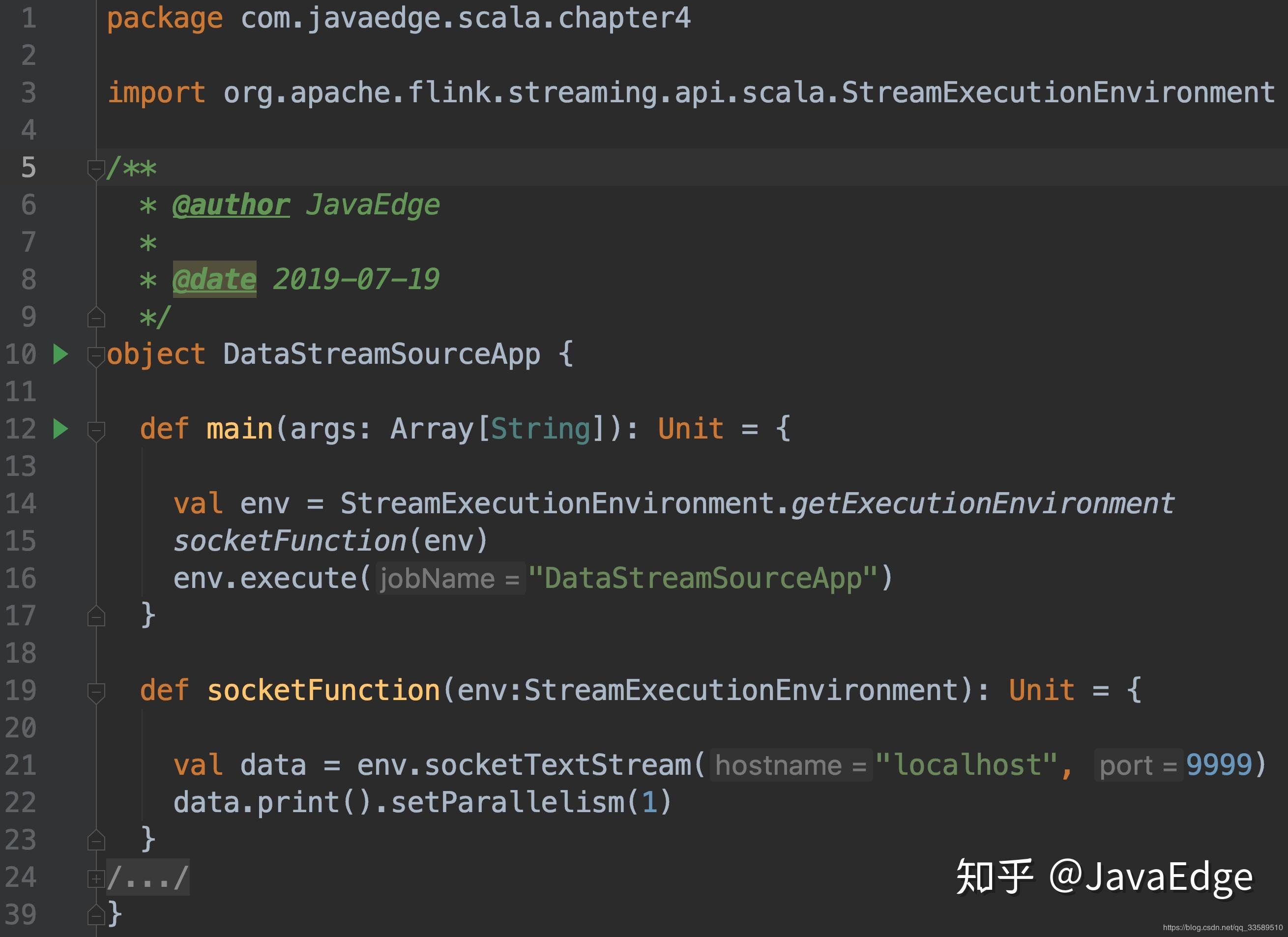The width and height of the screenshot is (1288, 937).
Task: Click the hostname parameter hint
Action: click(790, 765)
